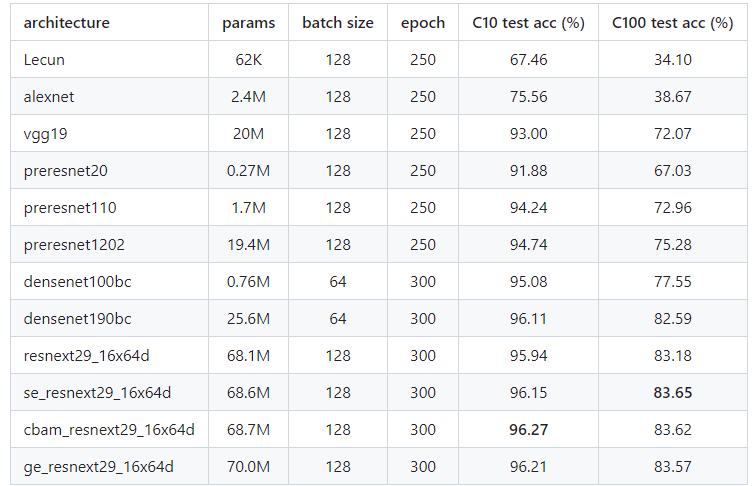Select the densenet100bc cell
The image size is (756, 486).
77,282
